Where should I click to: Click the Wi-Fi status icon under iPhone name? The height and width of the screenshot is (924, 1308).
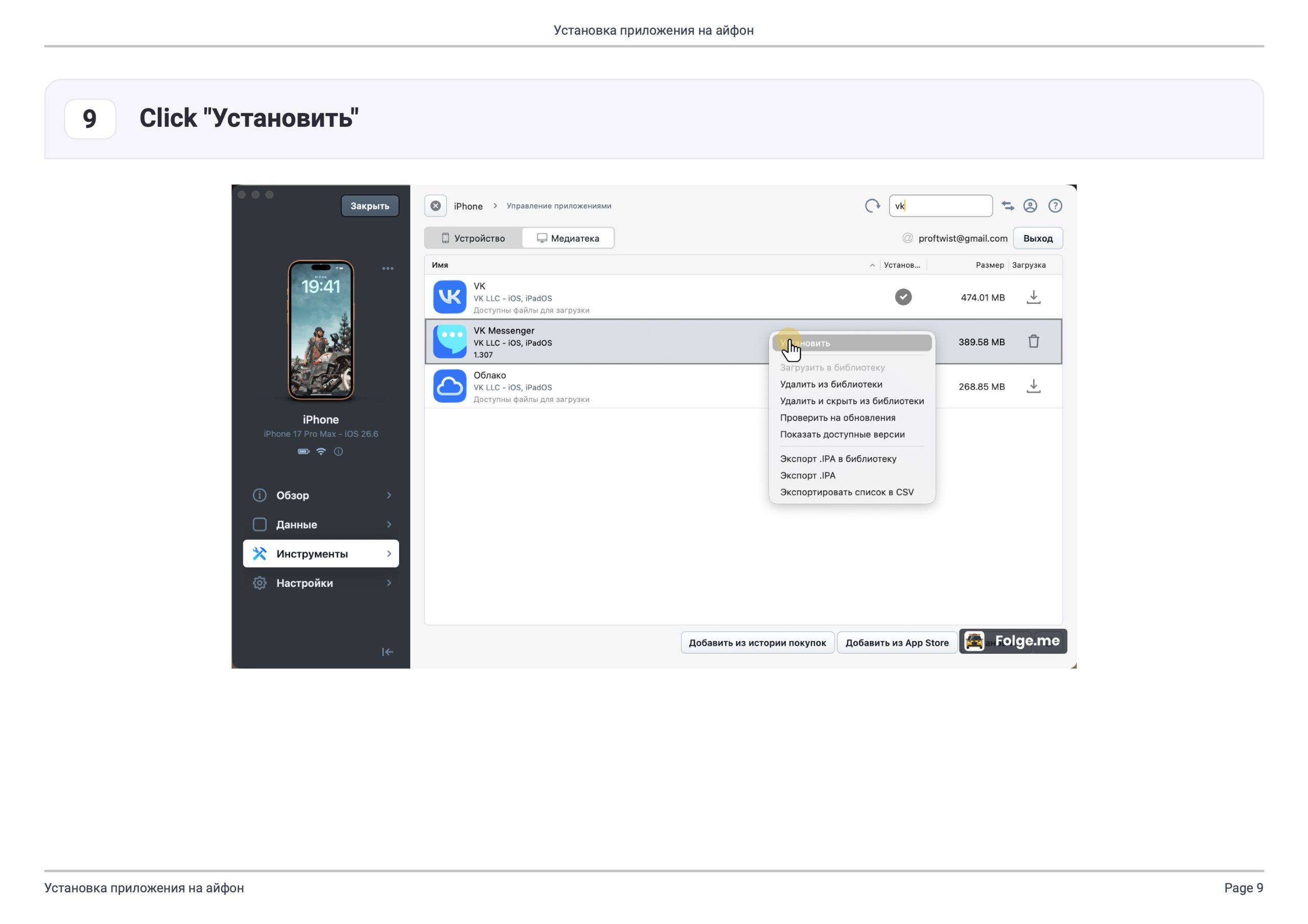tap(321, 451)
